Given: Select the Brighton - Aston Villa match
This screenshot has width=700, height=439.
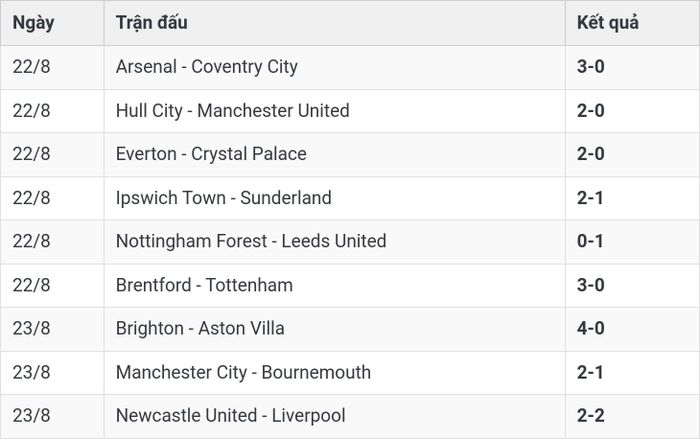Looking at the screenshot, I should [x=200, y=328].
